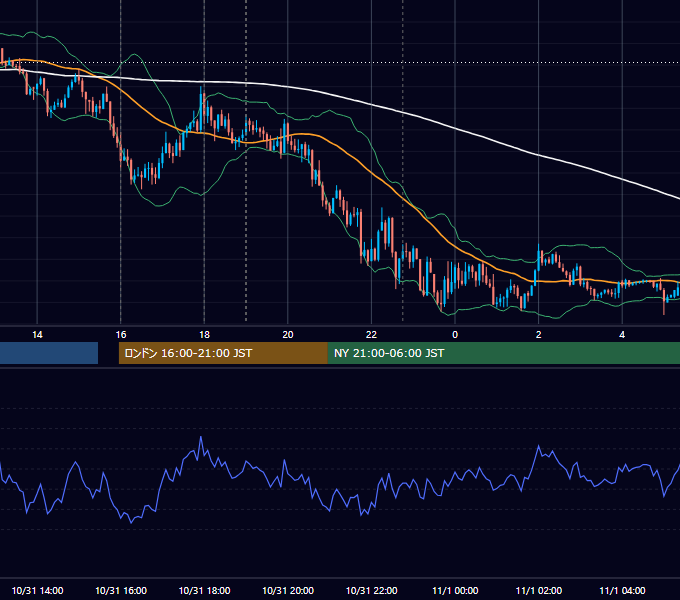
Task: Click the 10/31 20:00 date label
Action: (x=288, y=590)
